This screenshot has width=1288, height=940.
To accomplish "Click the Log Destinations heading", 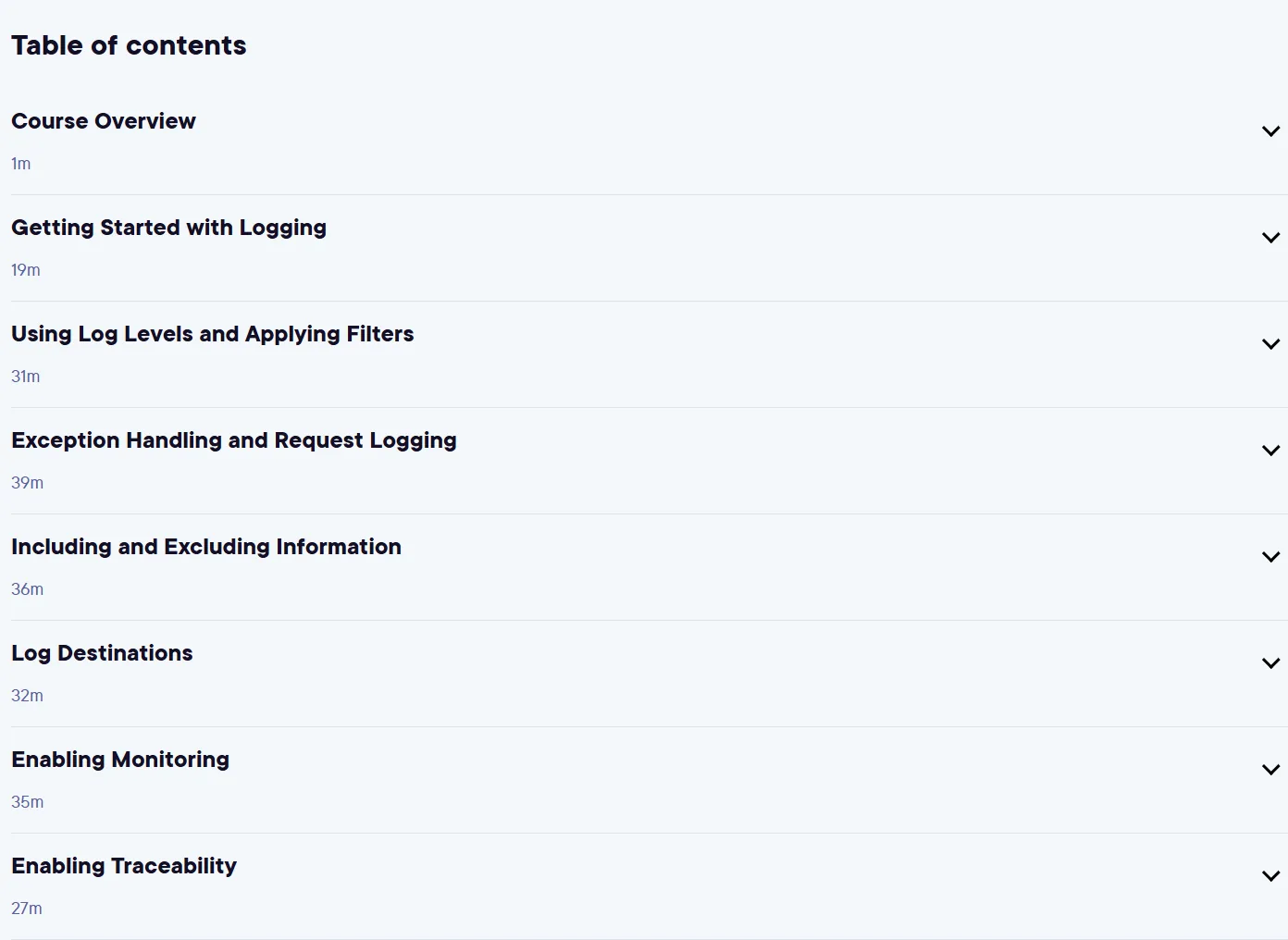I will tap(102, 654).
